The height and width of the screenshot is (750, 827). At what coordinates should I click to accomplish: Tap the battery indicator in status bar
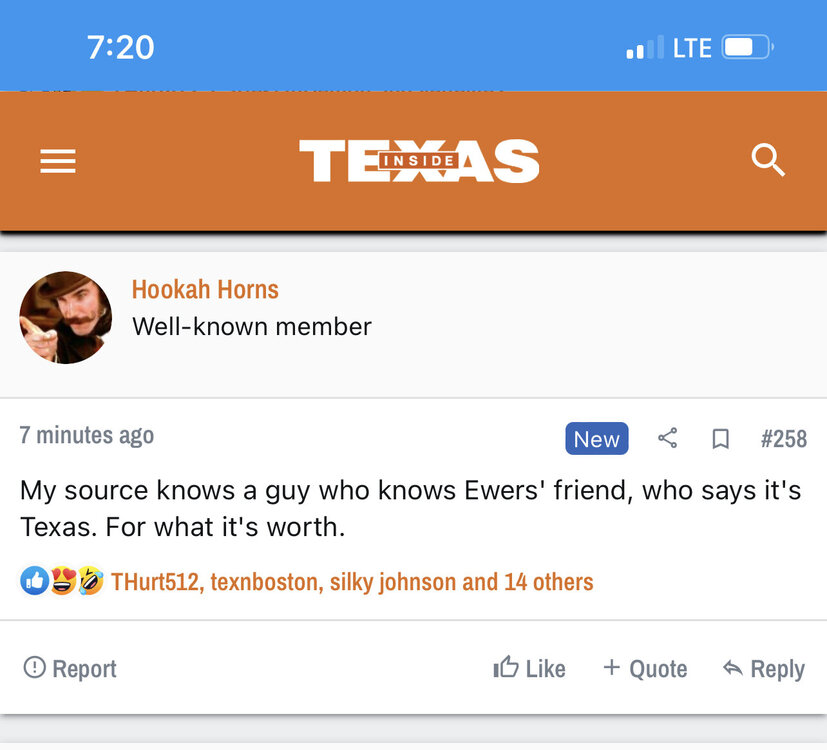coord(747,47)
